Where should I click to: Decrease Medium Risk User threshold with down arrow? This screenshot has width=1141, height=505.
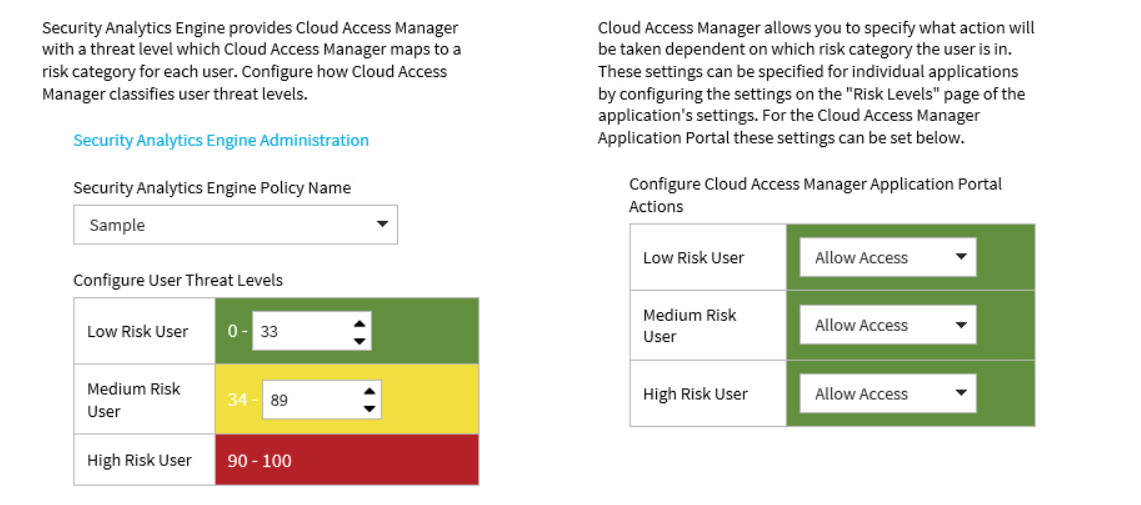pyautogui.click(x=369, y=408)
